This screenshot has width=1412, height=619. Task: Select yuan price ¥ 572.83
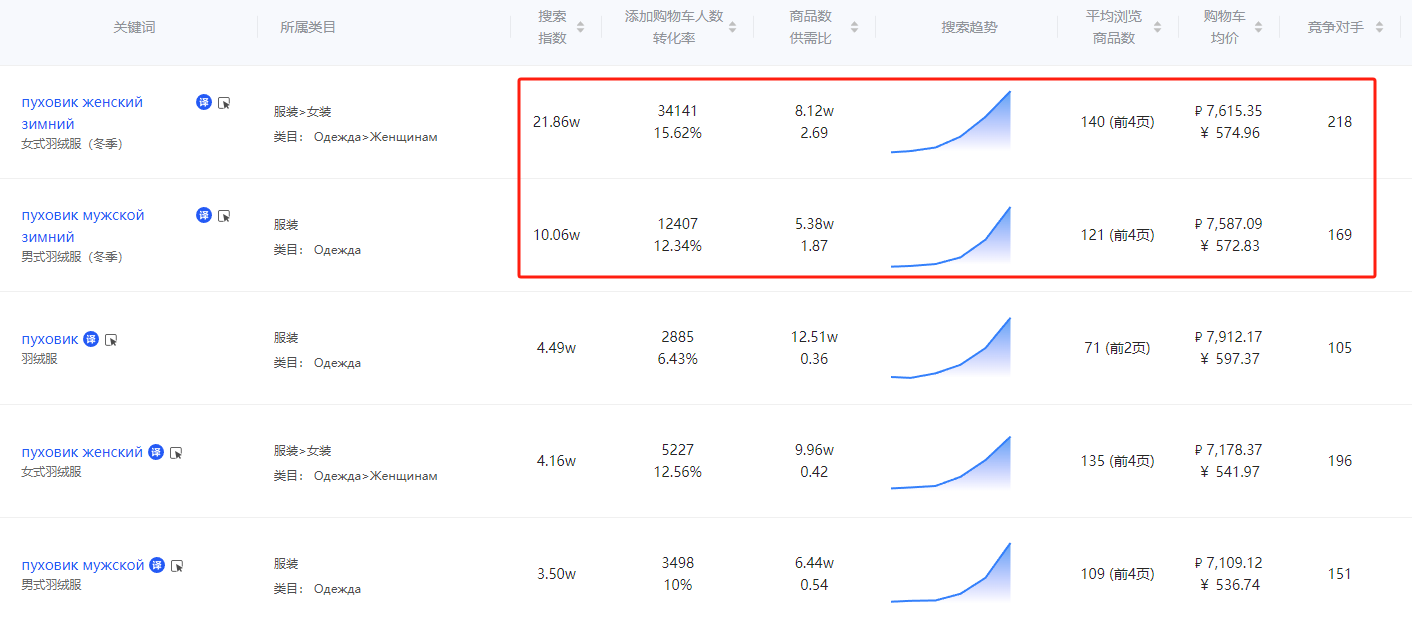pyautogui.click(x=1229, y=246)
